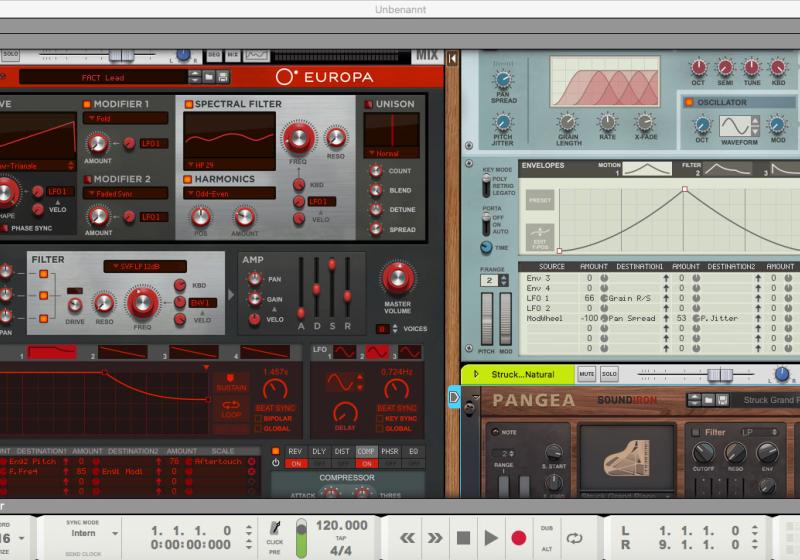This screenshot has height=560, width=800.
Task: Open Pangea Filter LP type selector
Action: [x=759, y=432]
